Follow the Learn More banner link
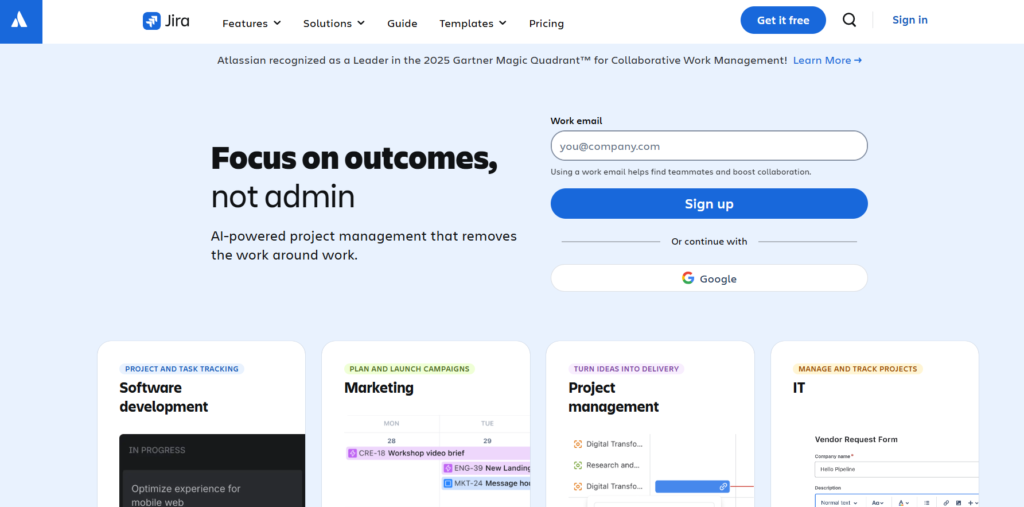 pyautogui.click(x=827, y=60)
